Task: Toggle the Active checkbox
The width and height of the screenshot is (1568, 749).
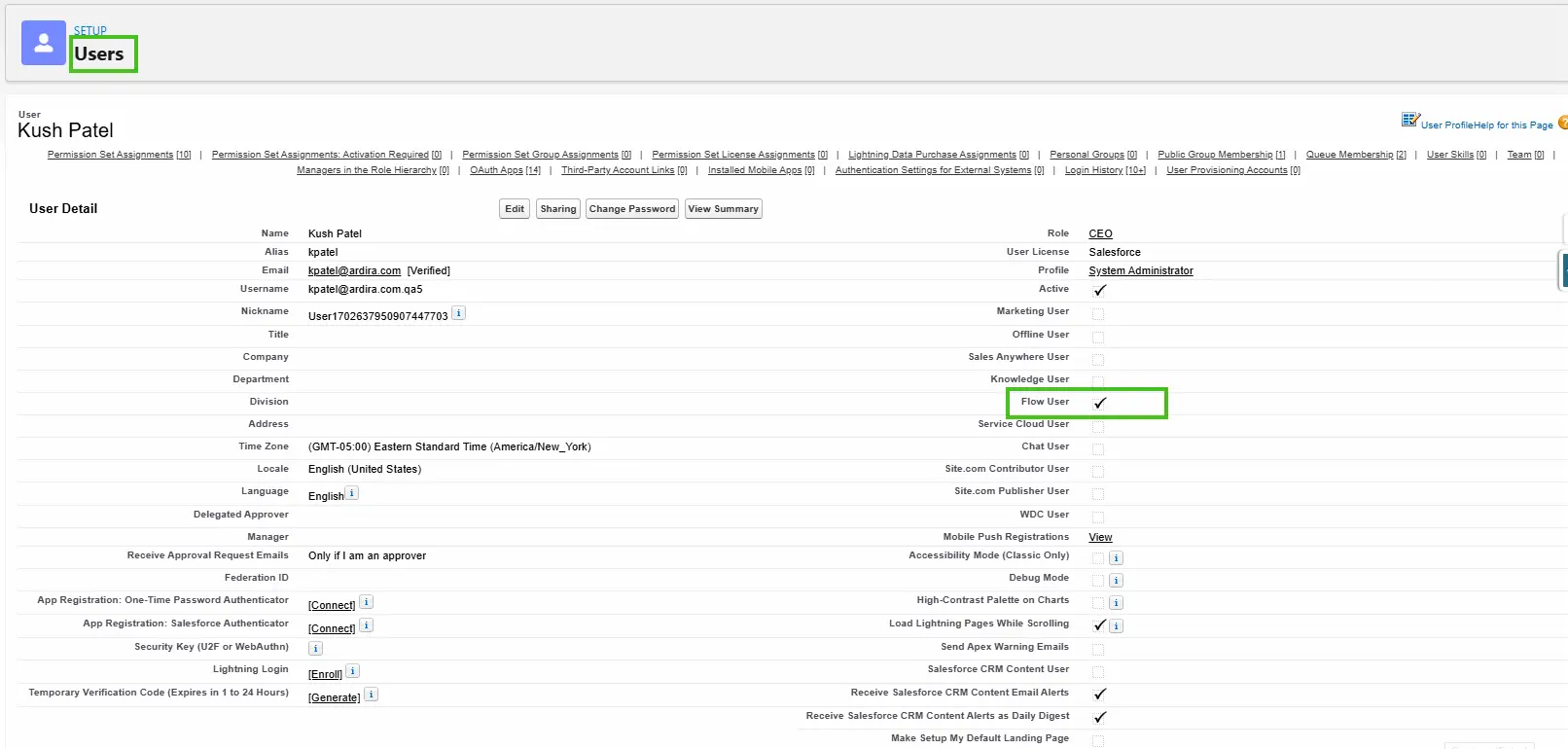Action: click(1099, 290)
